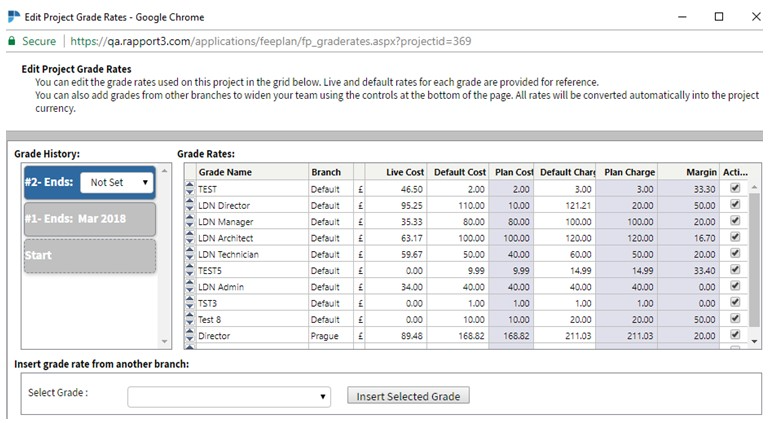Click the reorder arrows for LDN Director row

coord(190,205)
